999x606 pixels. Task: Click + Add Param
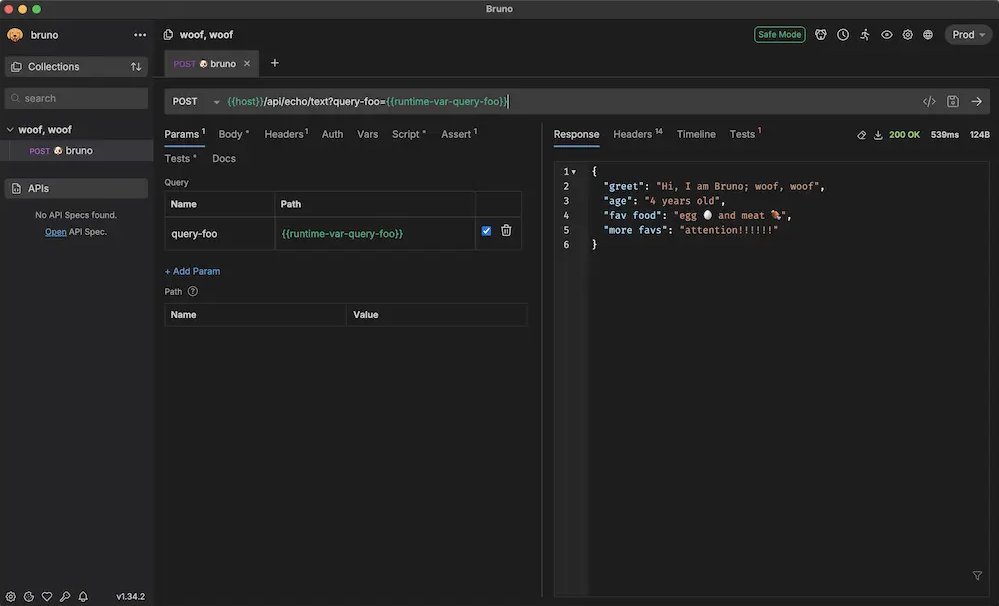point(192,271)
